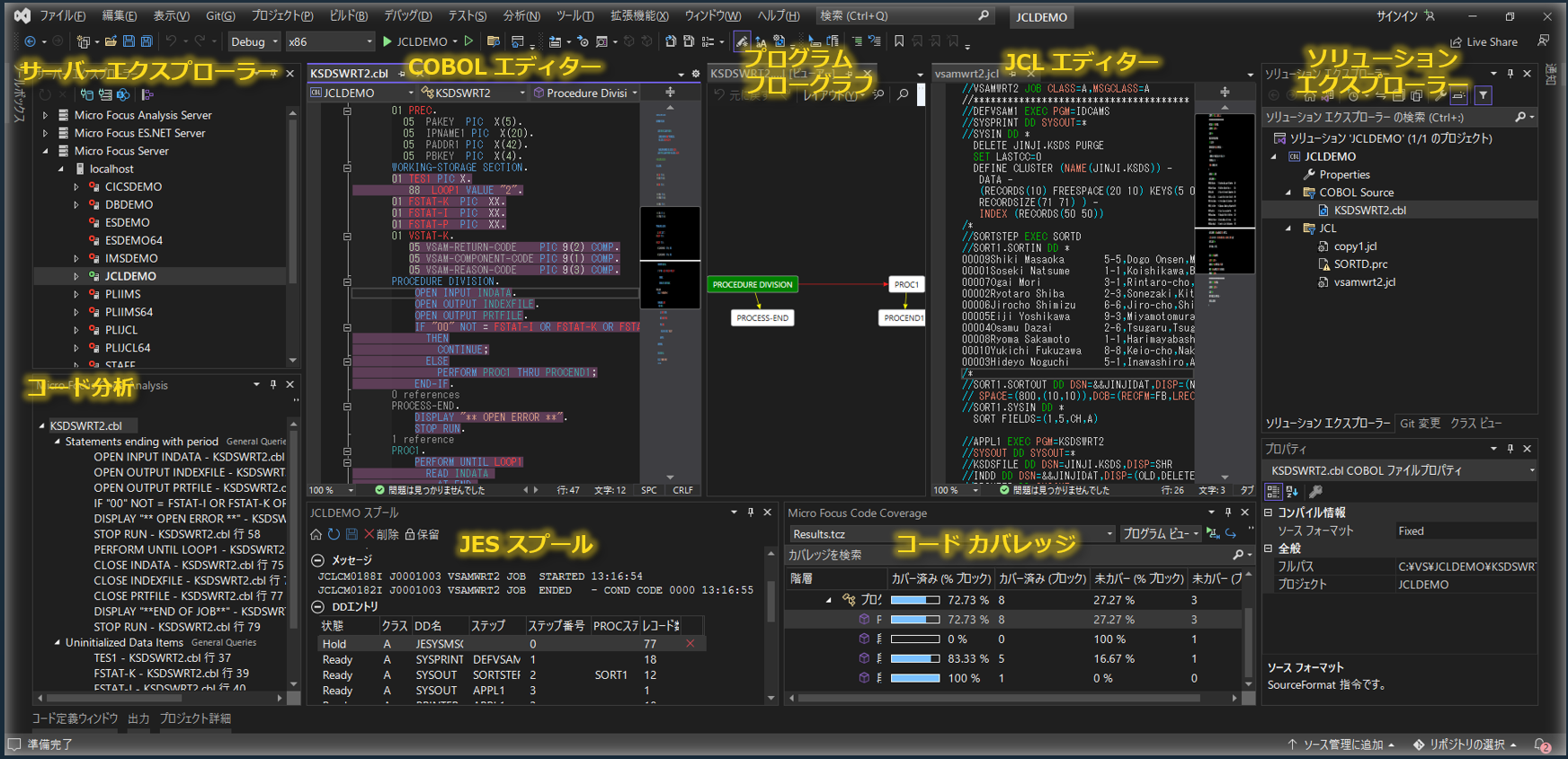The width and height of the screenshot is (1568, 759).
Task: Collapse the メッセージ section in spool panel
Action: pos(317,560)
